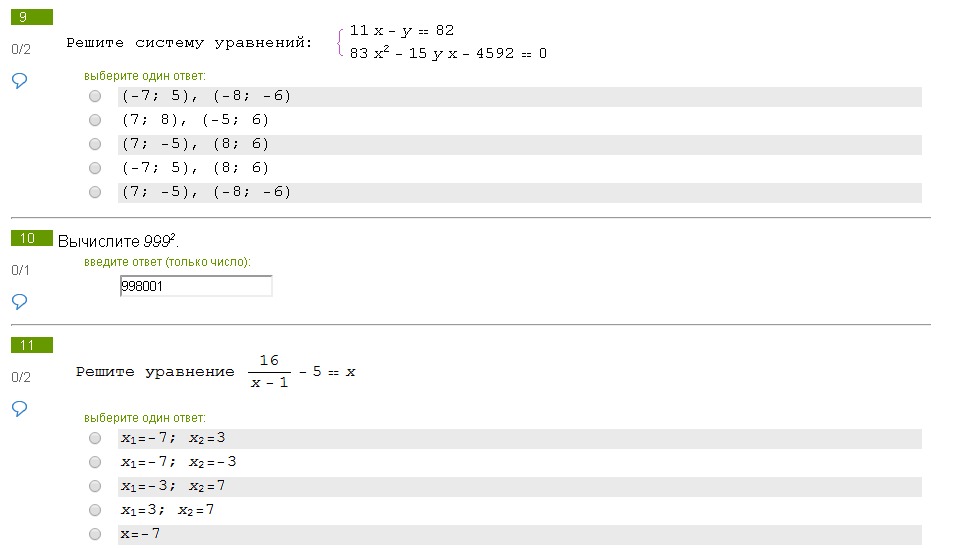Choose the option (7; 8), (-5; 6)
This screenshot has width=960, height=548.
coord(95,120)
